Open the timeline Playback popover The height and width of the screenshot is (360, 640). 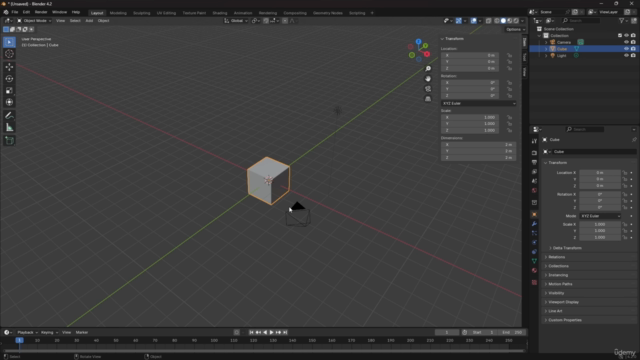click(27, 333)
